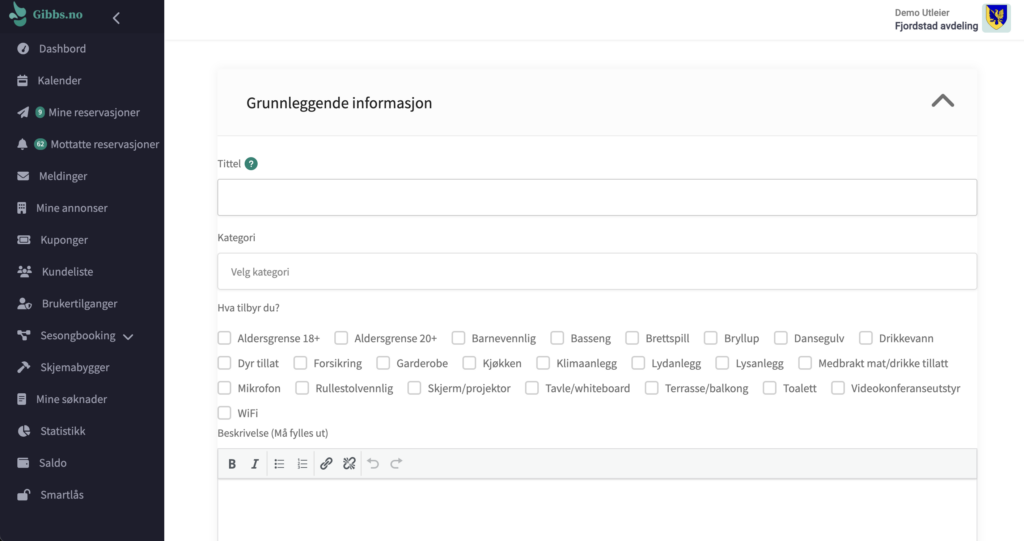1024x541 pixels.
Task: Open Mottatte reservasjoner list
Action: [104, 144]
